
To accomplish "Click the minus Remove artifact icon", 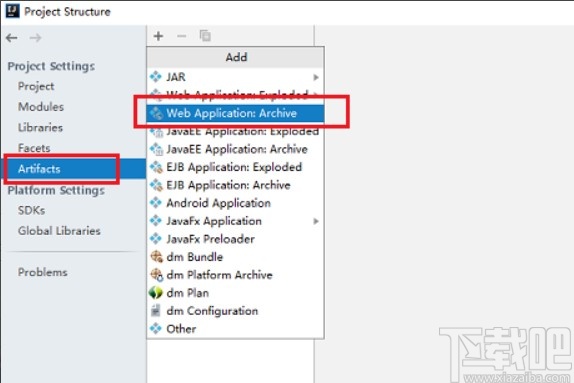I will tap(182, 36).
